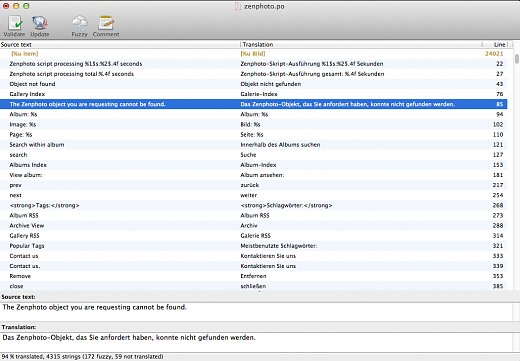Click translation 'Innerhalb des Albums suchen'
The image size is (520, 361).
click(280, 145)
